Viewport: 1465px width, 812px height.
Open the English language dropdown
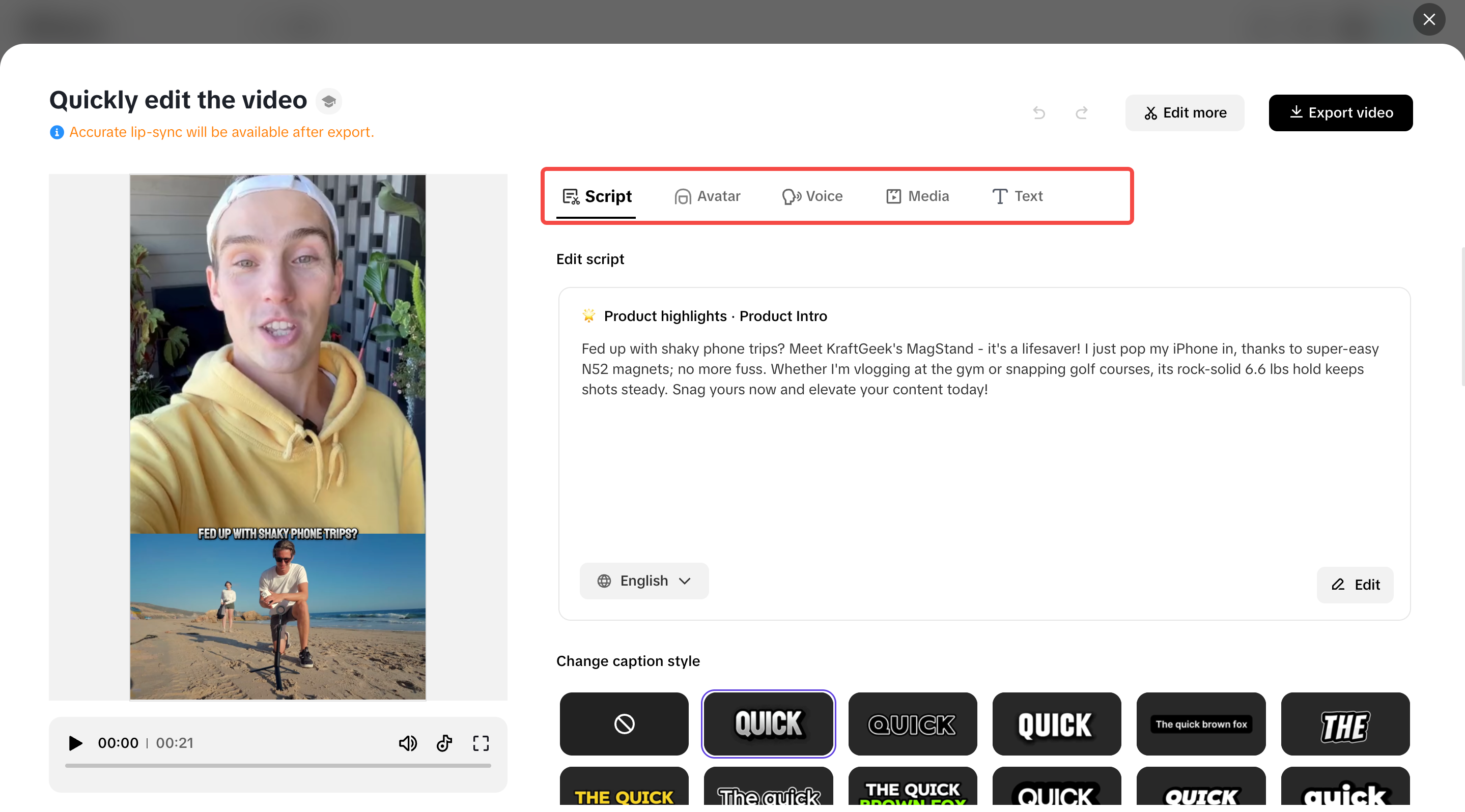pos(644,581)
